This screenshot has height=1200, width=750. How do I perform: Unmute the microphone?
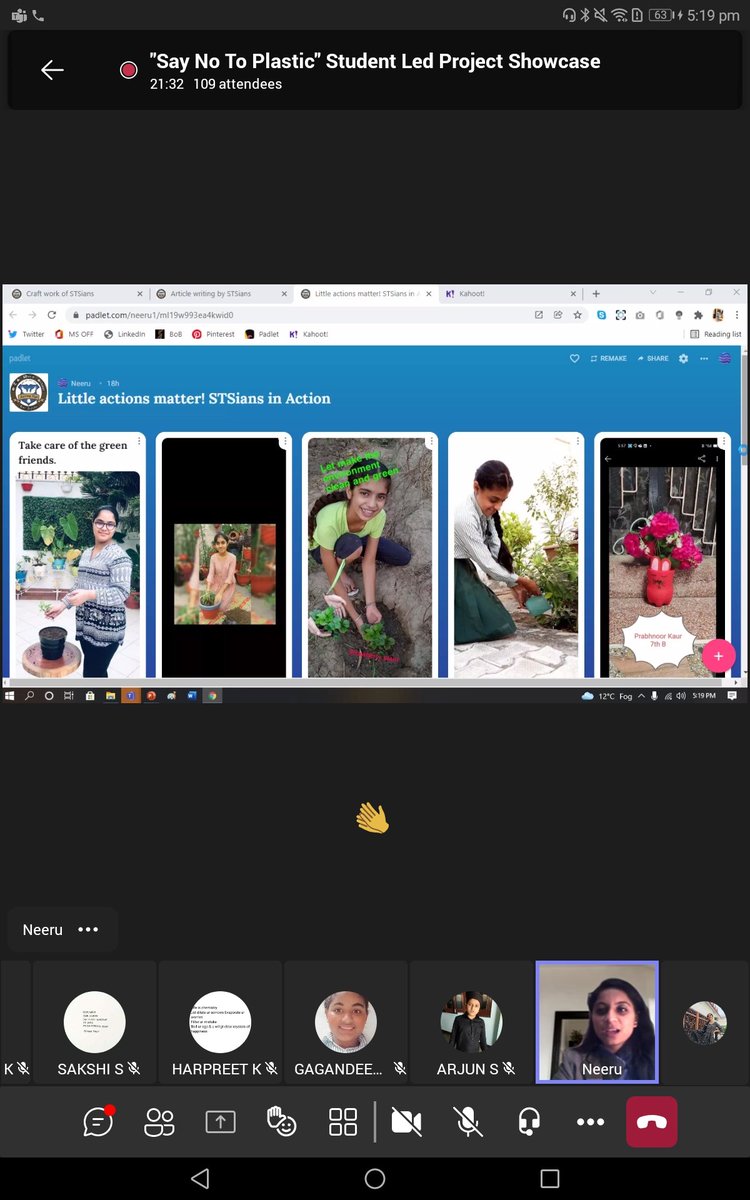pos(468,1122)
